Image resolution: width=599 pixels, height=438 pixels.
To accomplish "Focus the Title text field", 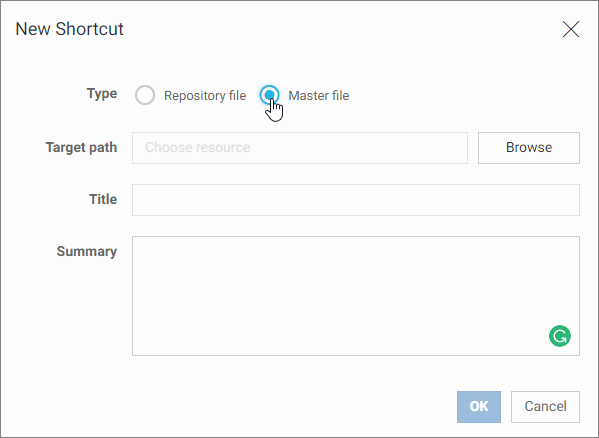I will [356, 200].
